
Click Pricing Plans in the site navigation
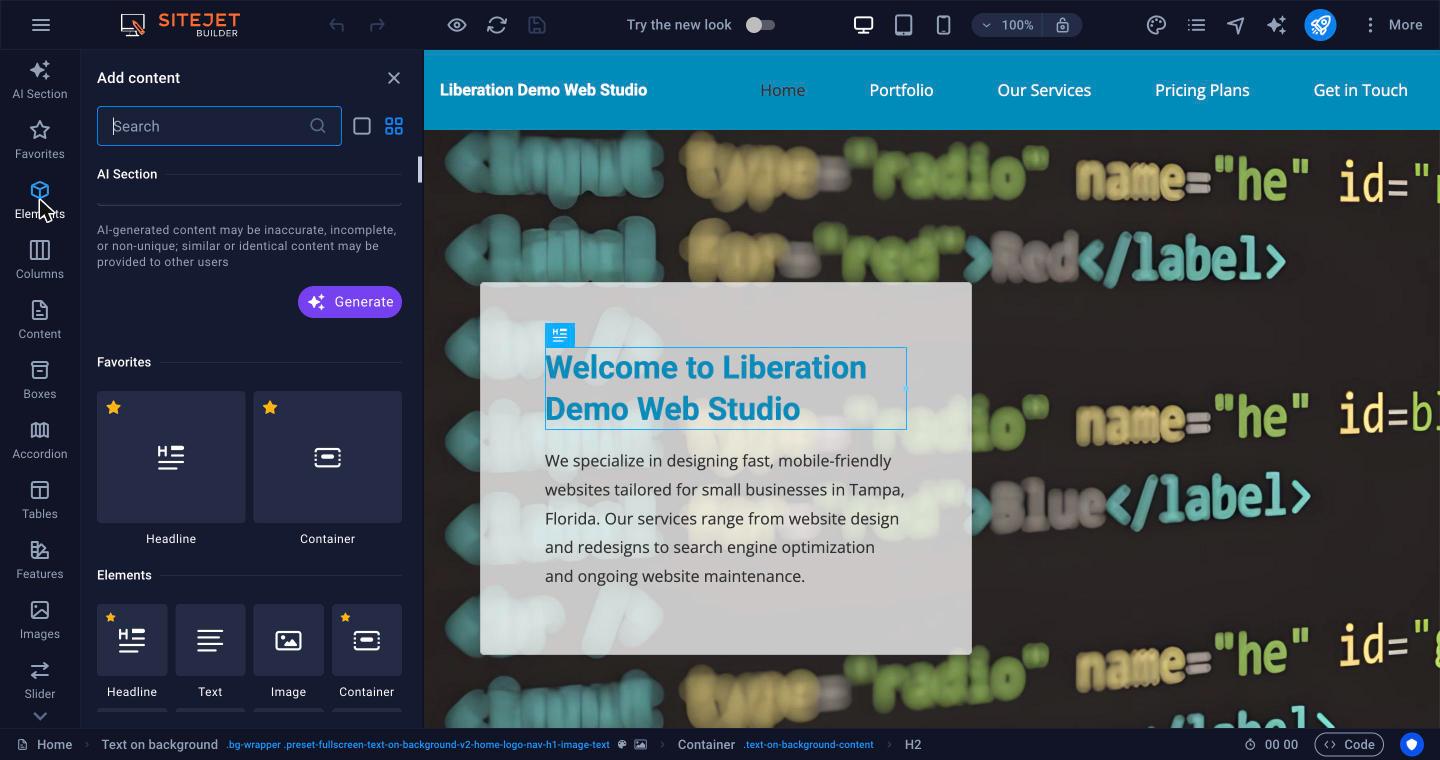[x=1202, y=90]
